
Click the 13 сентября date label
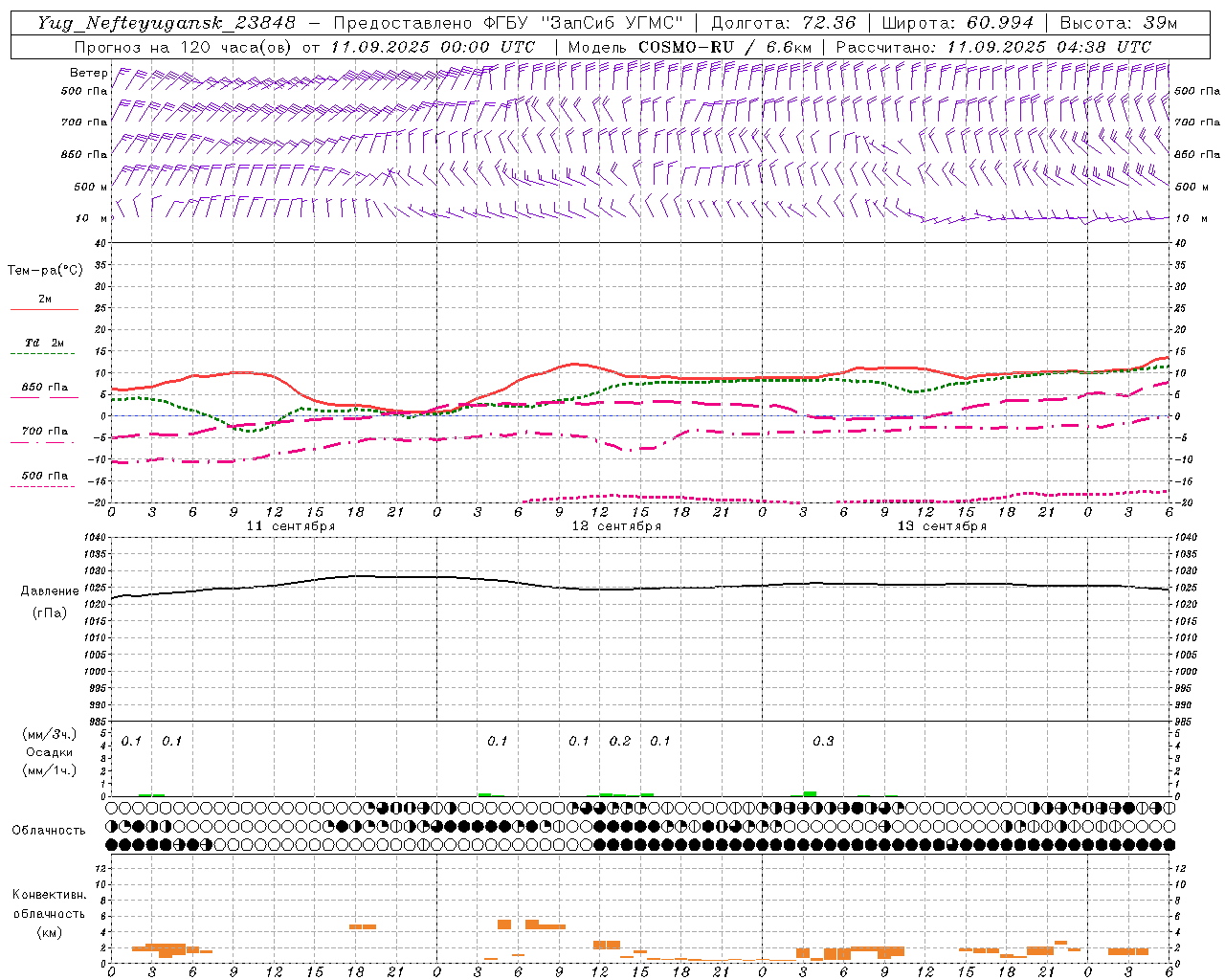point(942,526)
